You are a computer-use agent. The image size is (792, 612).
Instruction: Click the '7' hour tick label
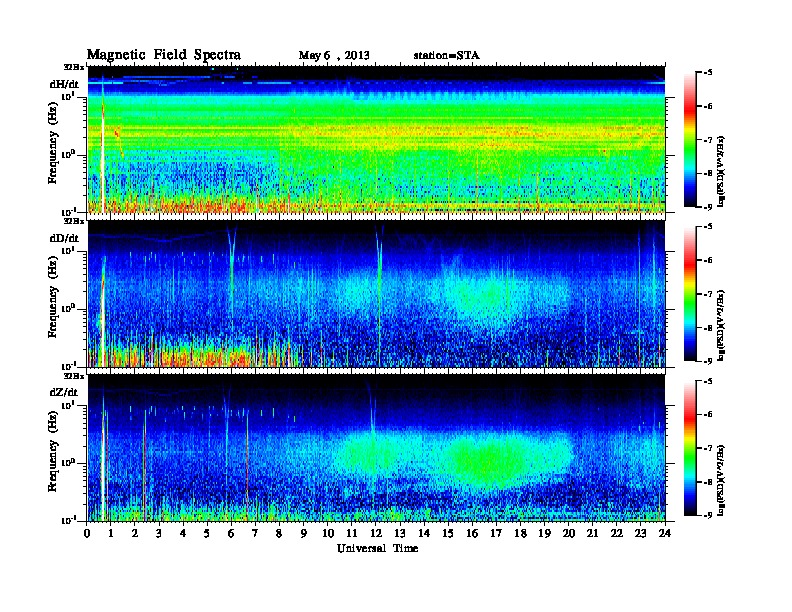tap(255, 534)
